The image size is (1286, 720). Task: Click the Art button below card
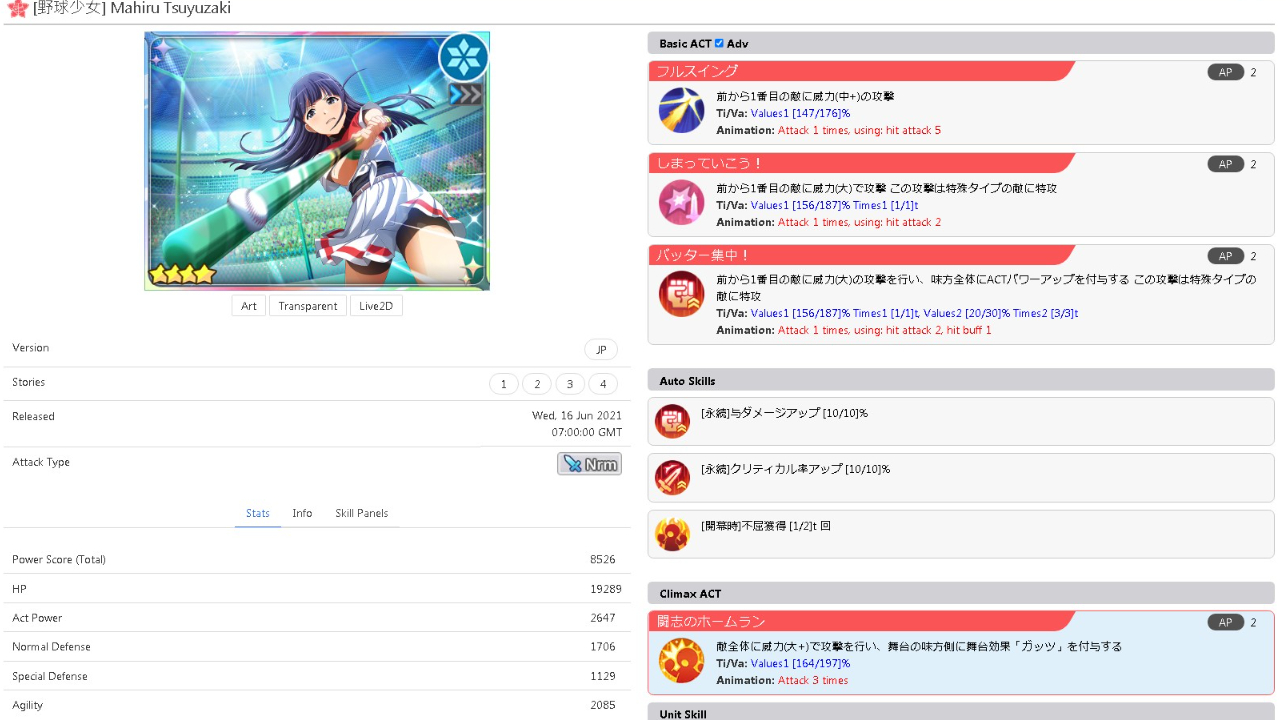(x=249, y=306)
